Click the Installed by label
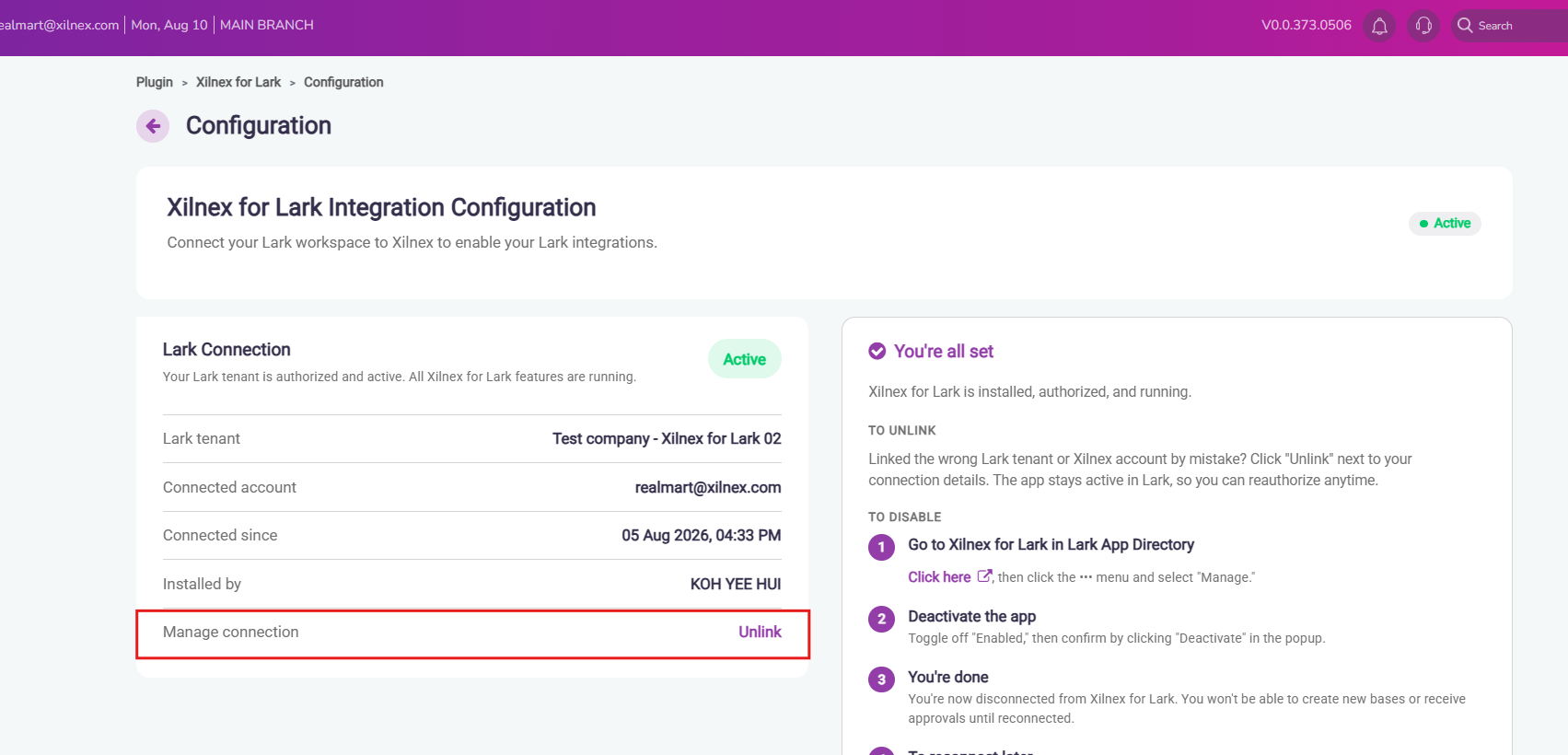Screen dimensions: 1568x755 coord(202,584)
